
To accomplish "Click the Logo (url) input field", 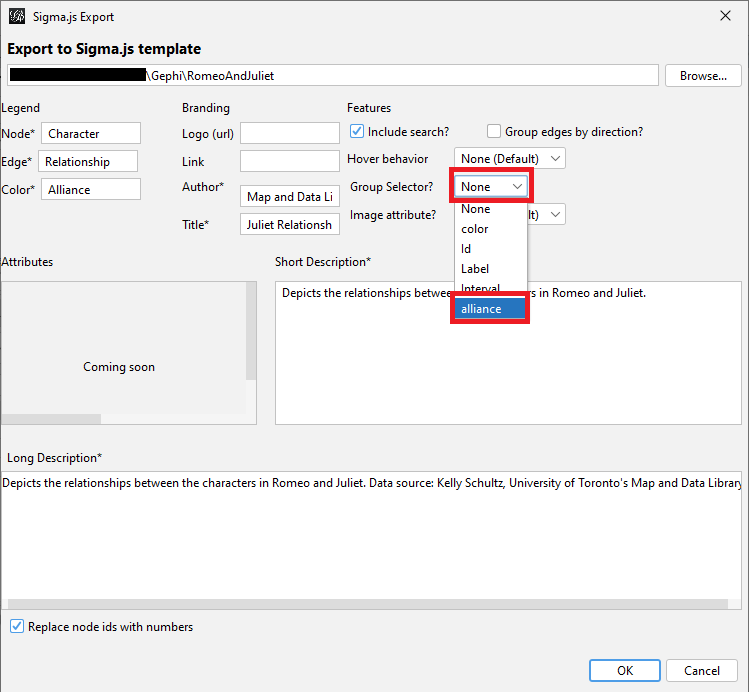I will click(x=289, y=133).
